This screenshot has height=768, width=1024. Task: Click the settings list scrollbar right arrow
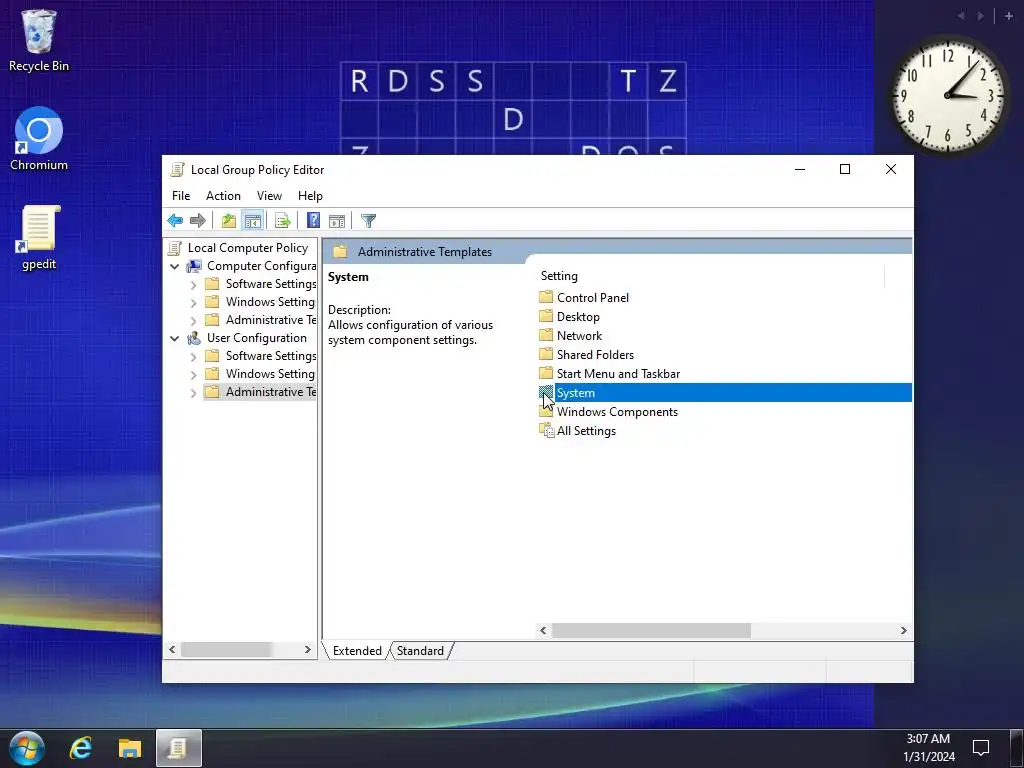(x=903, y=630)
